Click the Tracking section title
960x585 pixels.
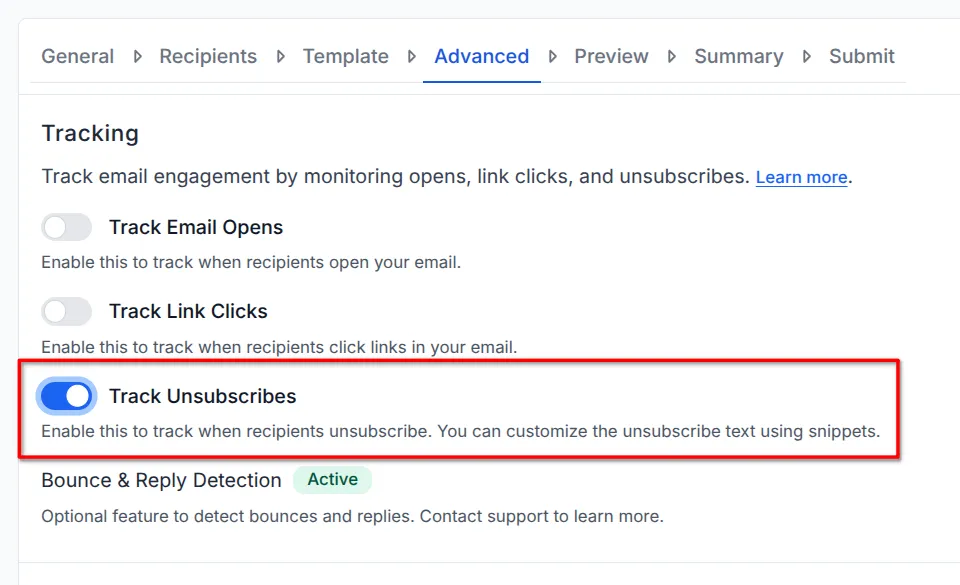click(90, 133)
